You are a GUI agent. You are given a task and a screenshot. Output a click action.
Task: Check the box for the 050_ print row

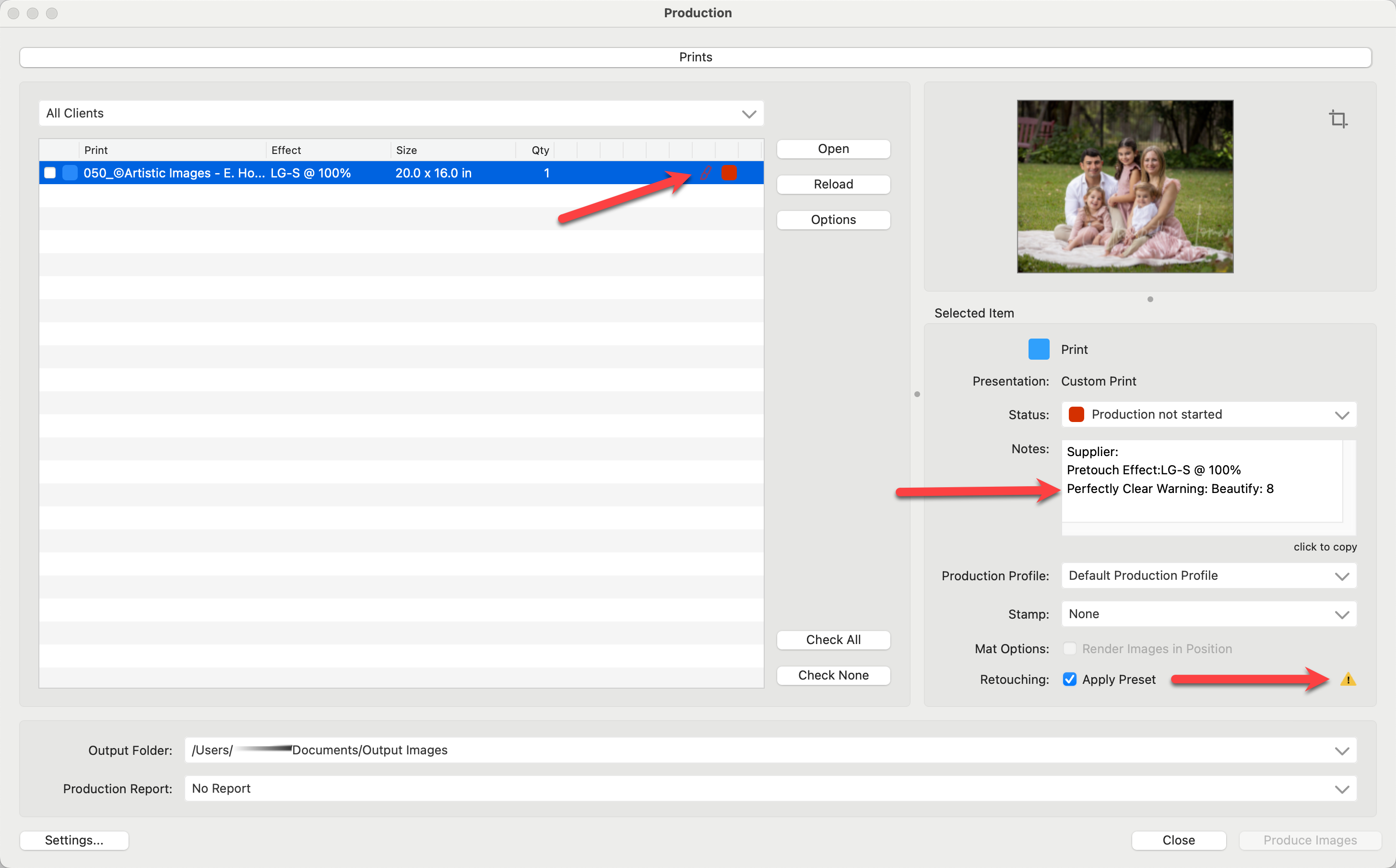pos(50,173)
